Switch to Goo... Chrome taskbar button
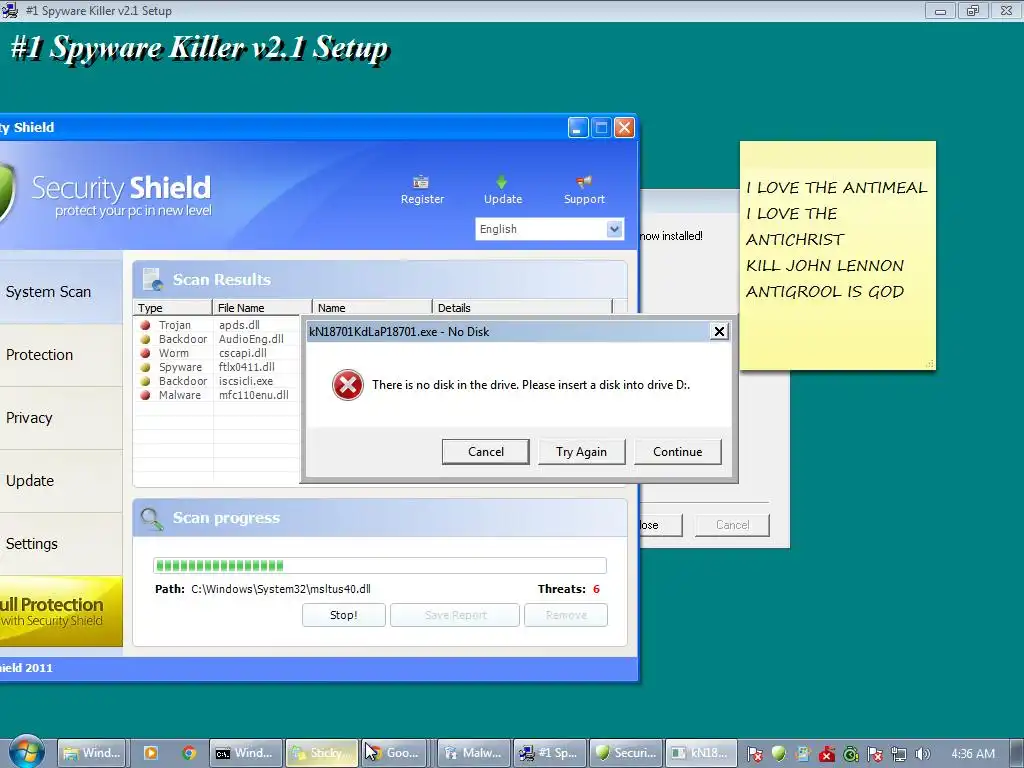The width and height of the screenshot is (1024, 768). [x=394, y=753]
